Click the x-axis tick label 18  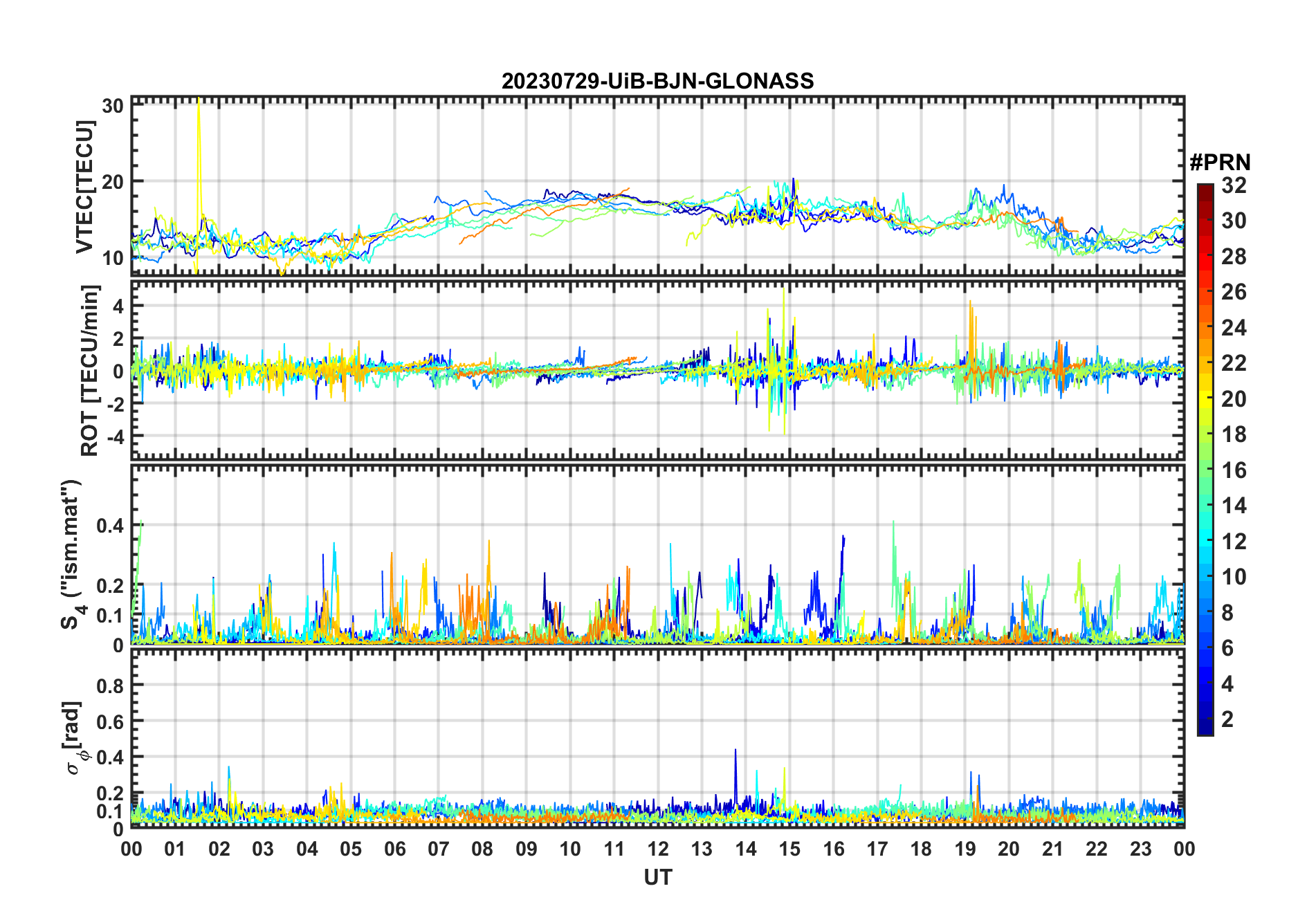(921, 849)
